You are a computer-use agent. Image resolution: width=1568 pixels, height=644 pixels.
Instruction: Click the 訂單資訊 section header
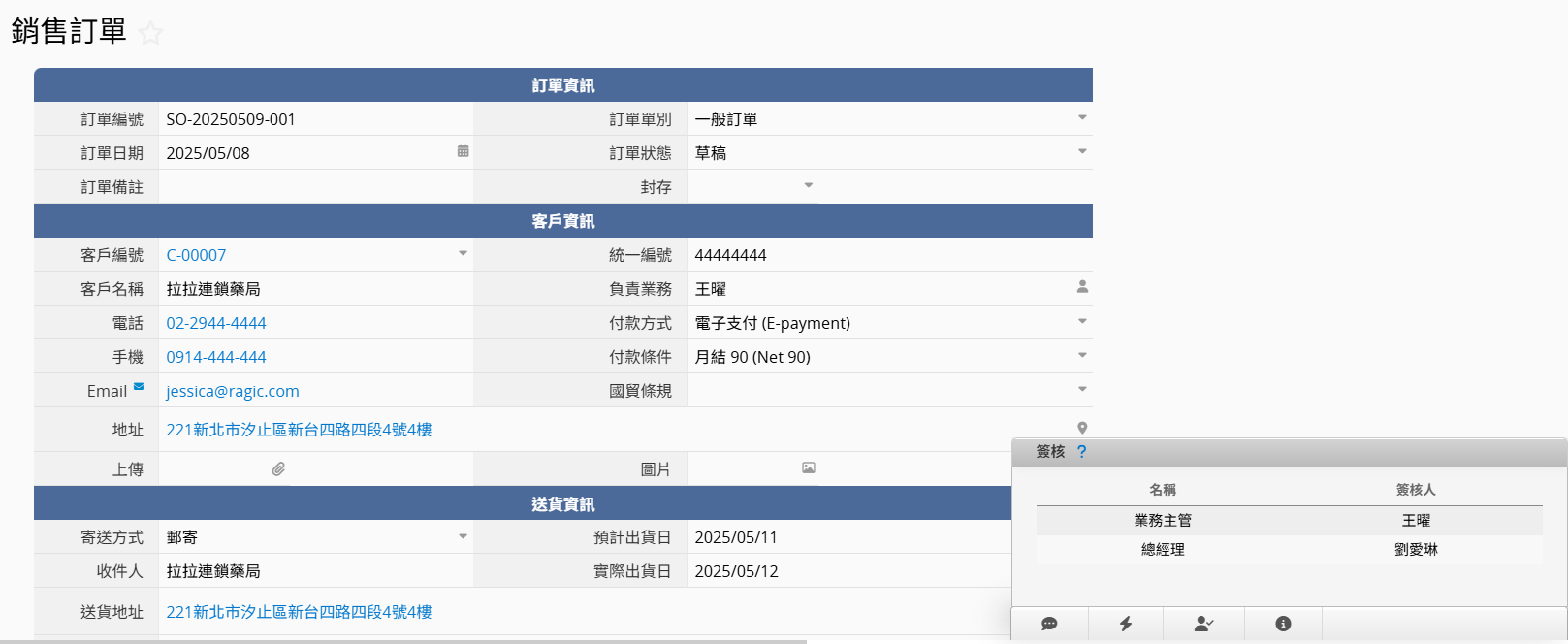563,85
